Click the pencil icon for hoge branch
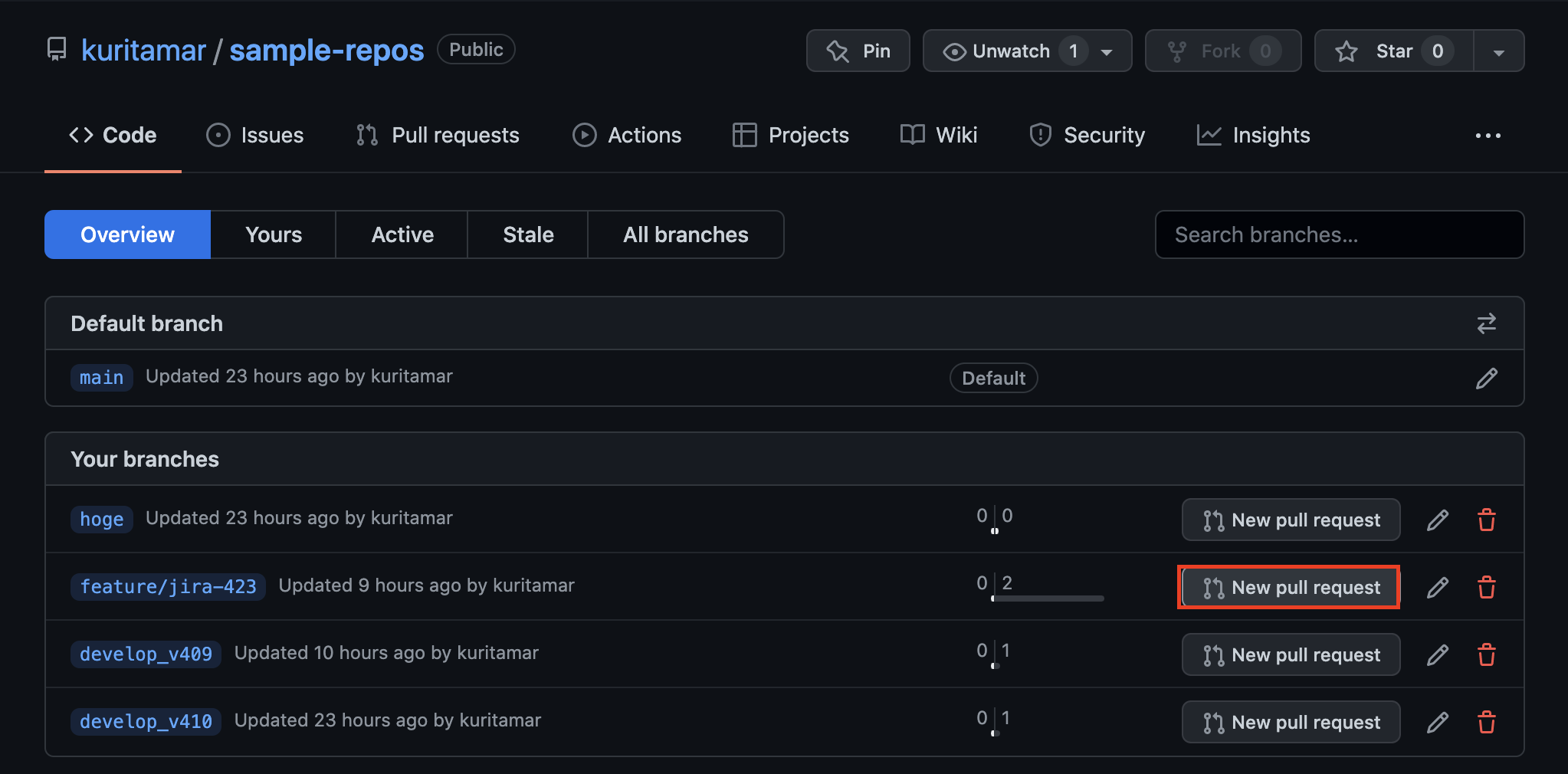1568x774 pixels. [x=1437, y=520]
